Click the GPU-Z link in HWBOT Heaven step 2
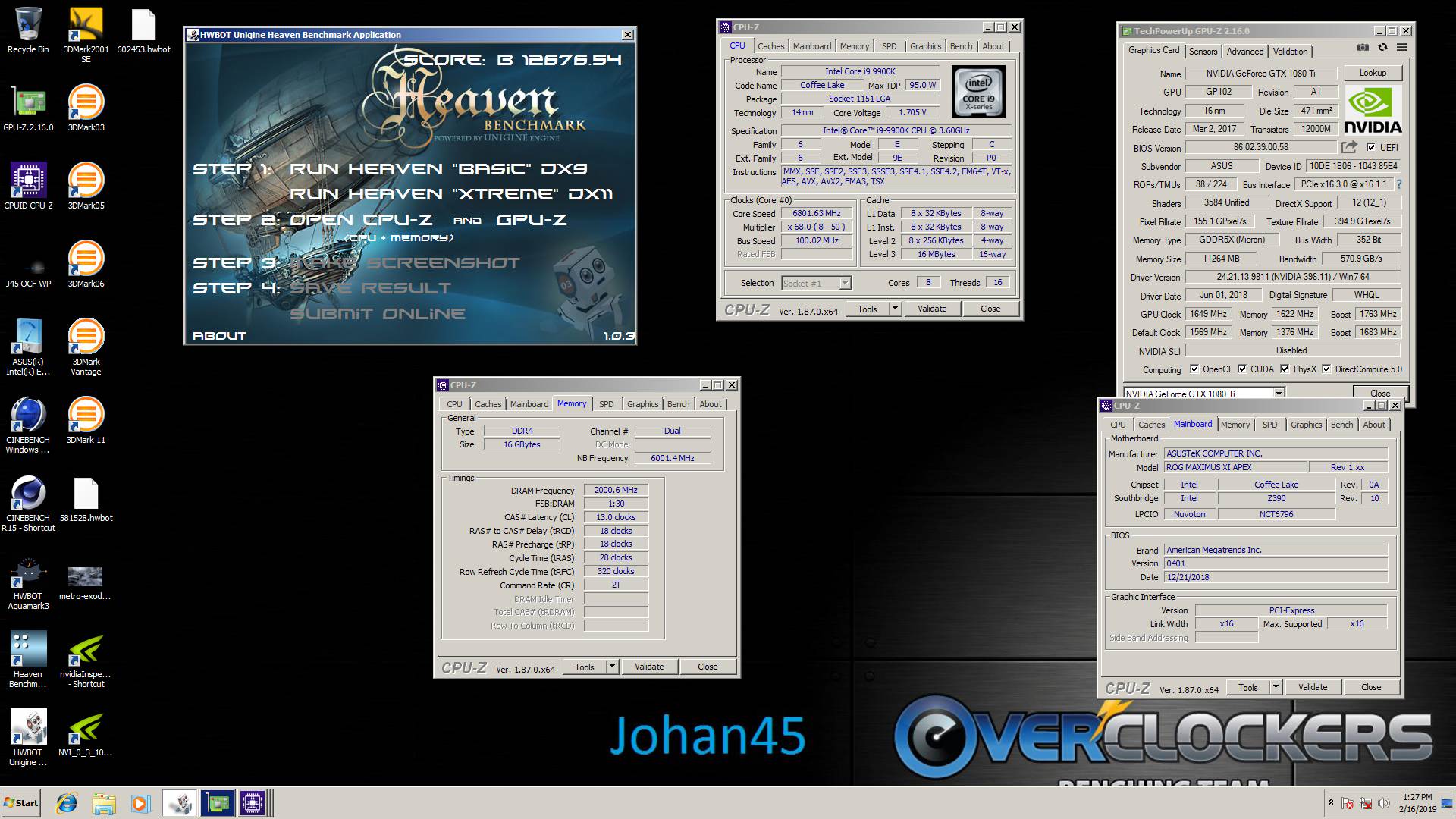This screenshot has width=1456, height=819. coord(531,220)
